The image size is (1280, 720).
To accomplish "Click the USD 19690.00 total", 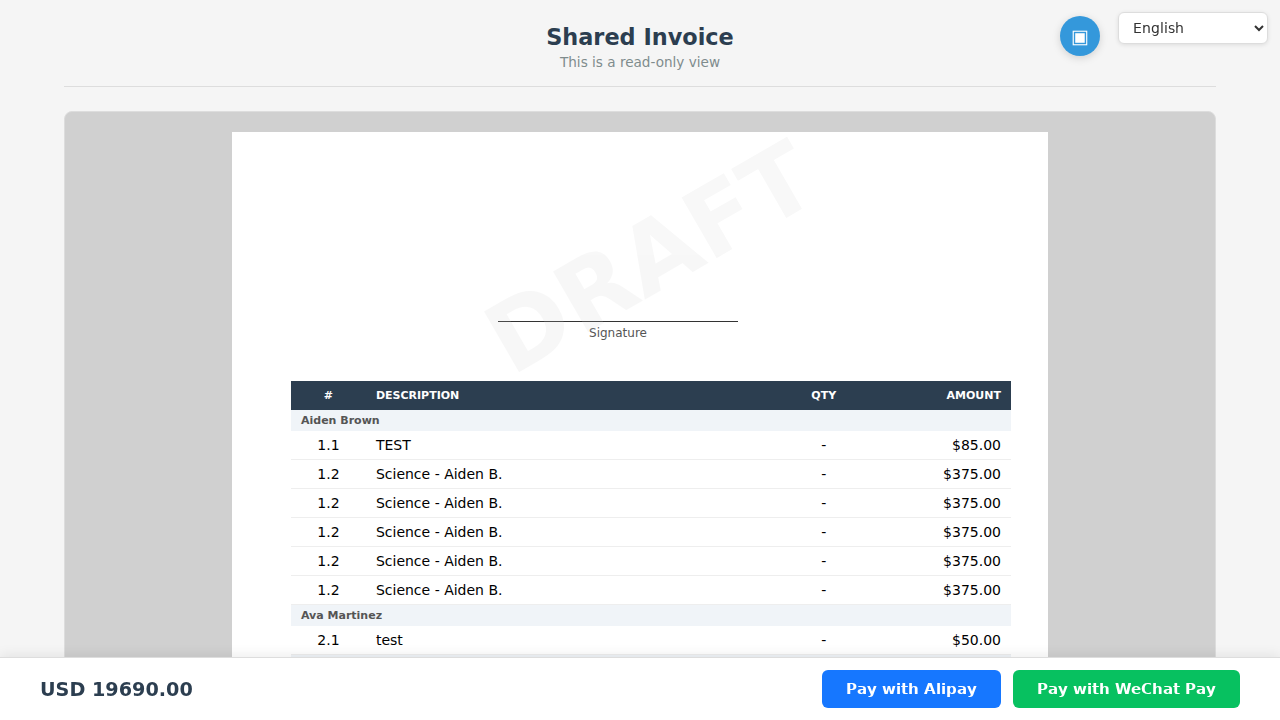I will pos(116,689).
